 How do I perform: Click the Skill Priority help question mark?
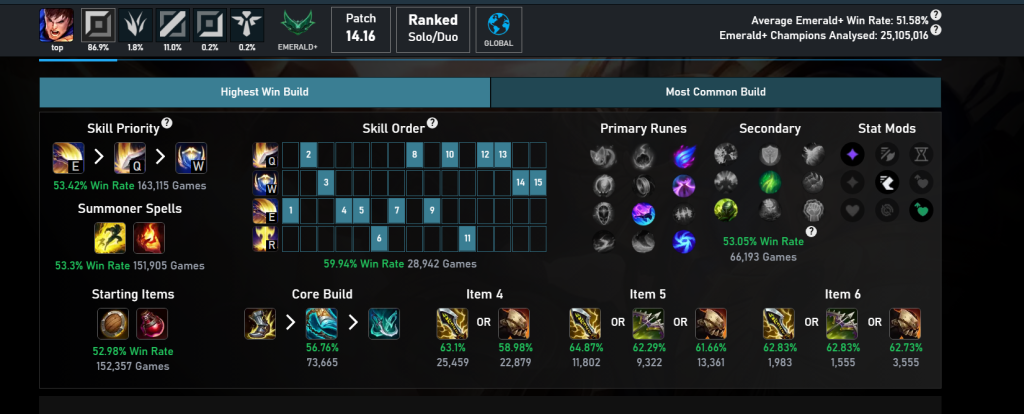pyautogui.click(x=167, y=123)
